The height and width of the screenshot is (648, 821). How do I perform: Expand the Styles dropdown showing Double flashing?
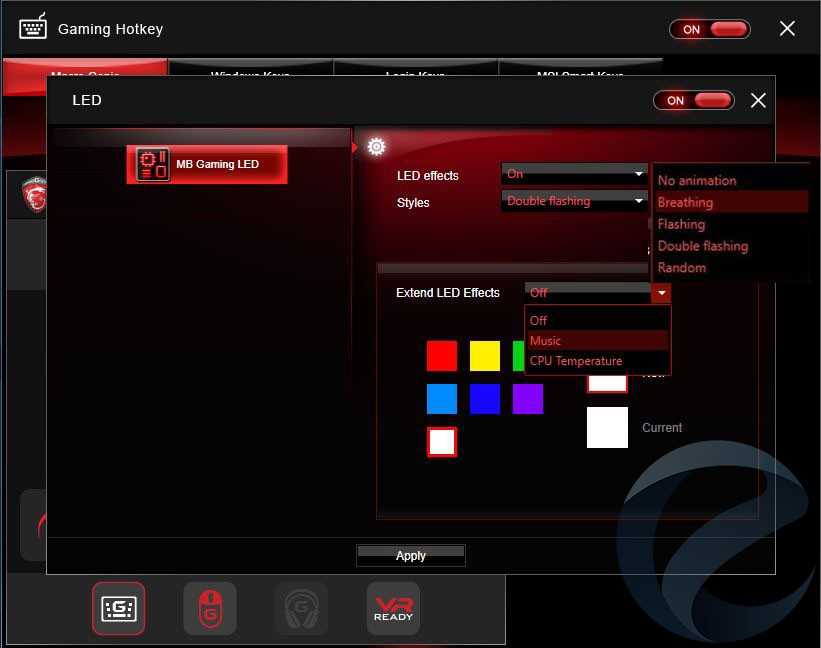click(x=574, y=201)
